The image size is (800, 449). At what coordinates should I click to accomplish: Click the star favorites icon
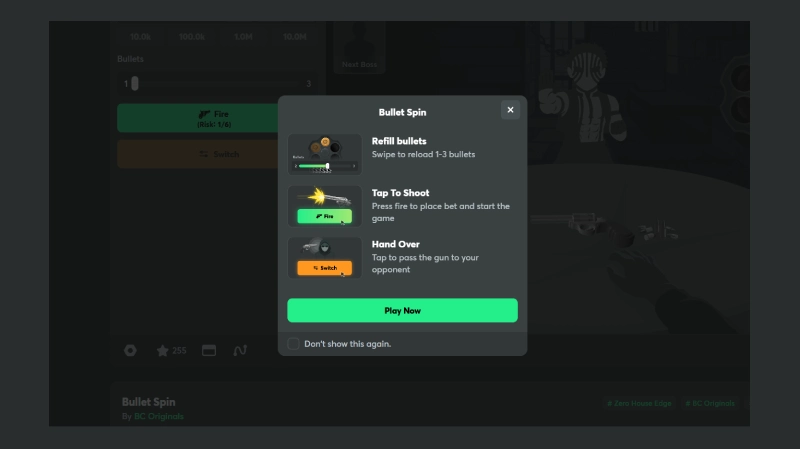coord(163,351)
